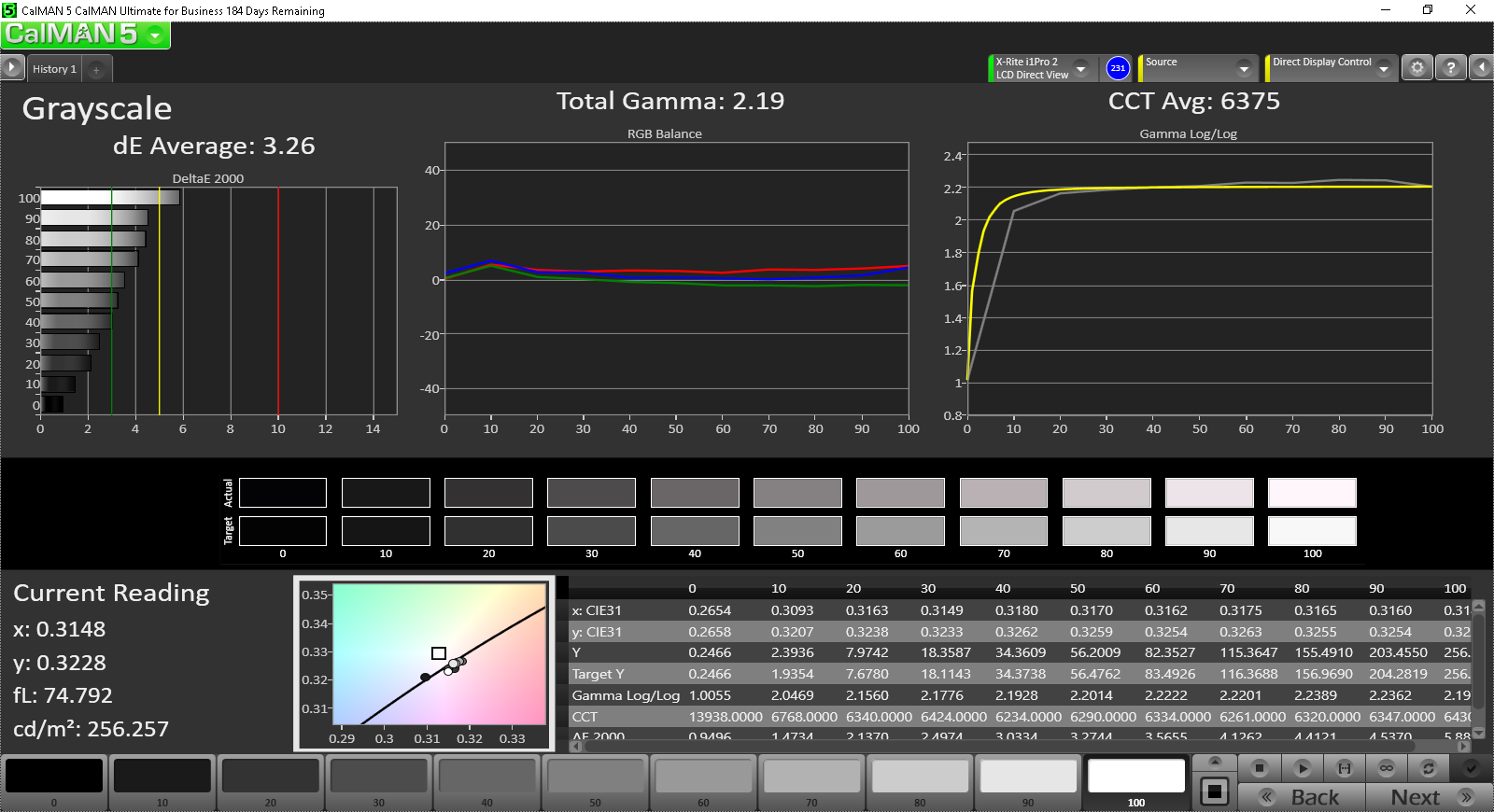Add a new history tab
1494x812 pixels.
coord(96,69)
